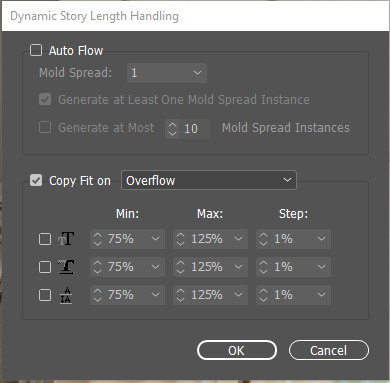Click the OK button
390x383 pixels.
pos(237,350)
